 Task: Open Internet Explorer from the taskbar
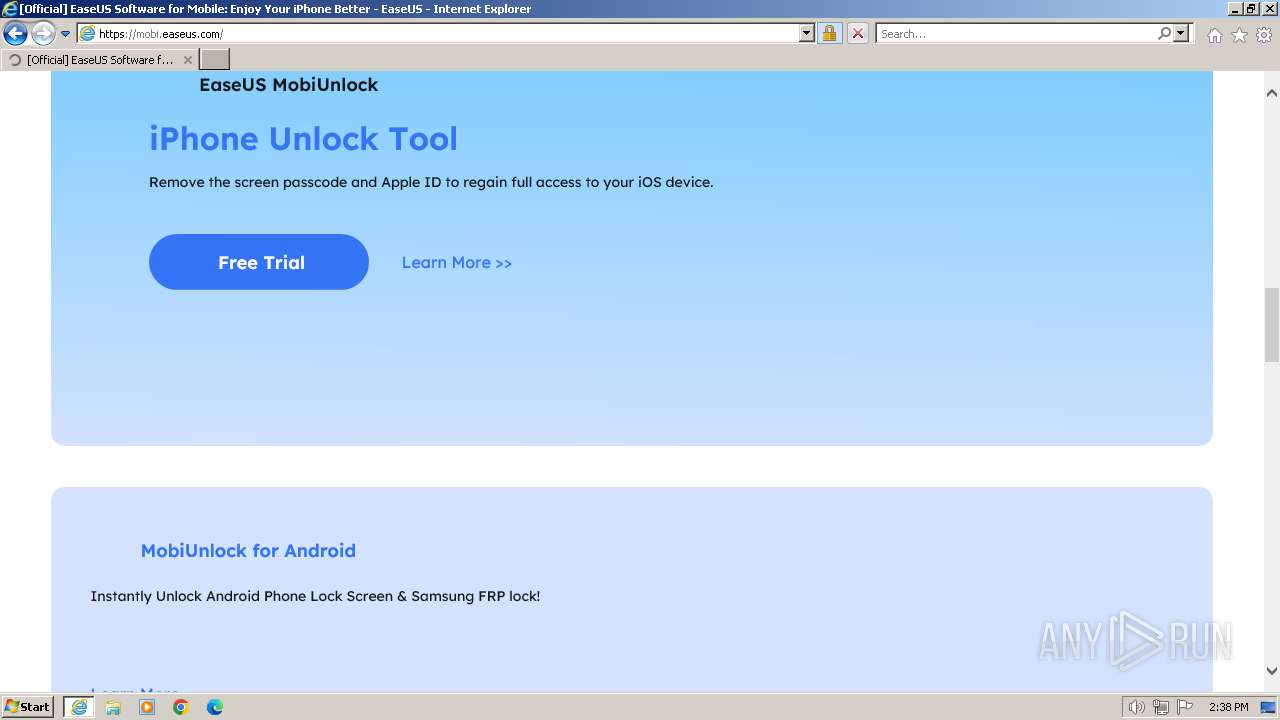pyautogui.click(x=79, y=707)
